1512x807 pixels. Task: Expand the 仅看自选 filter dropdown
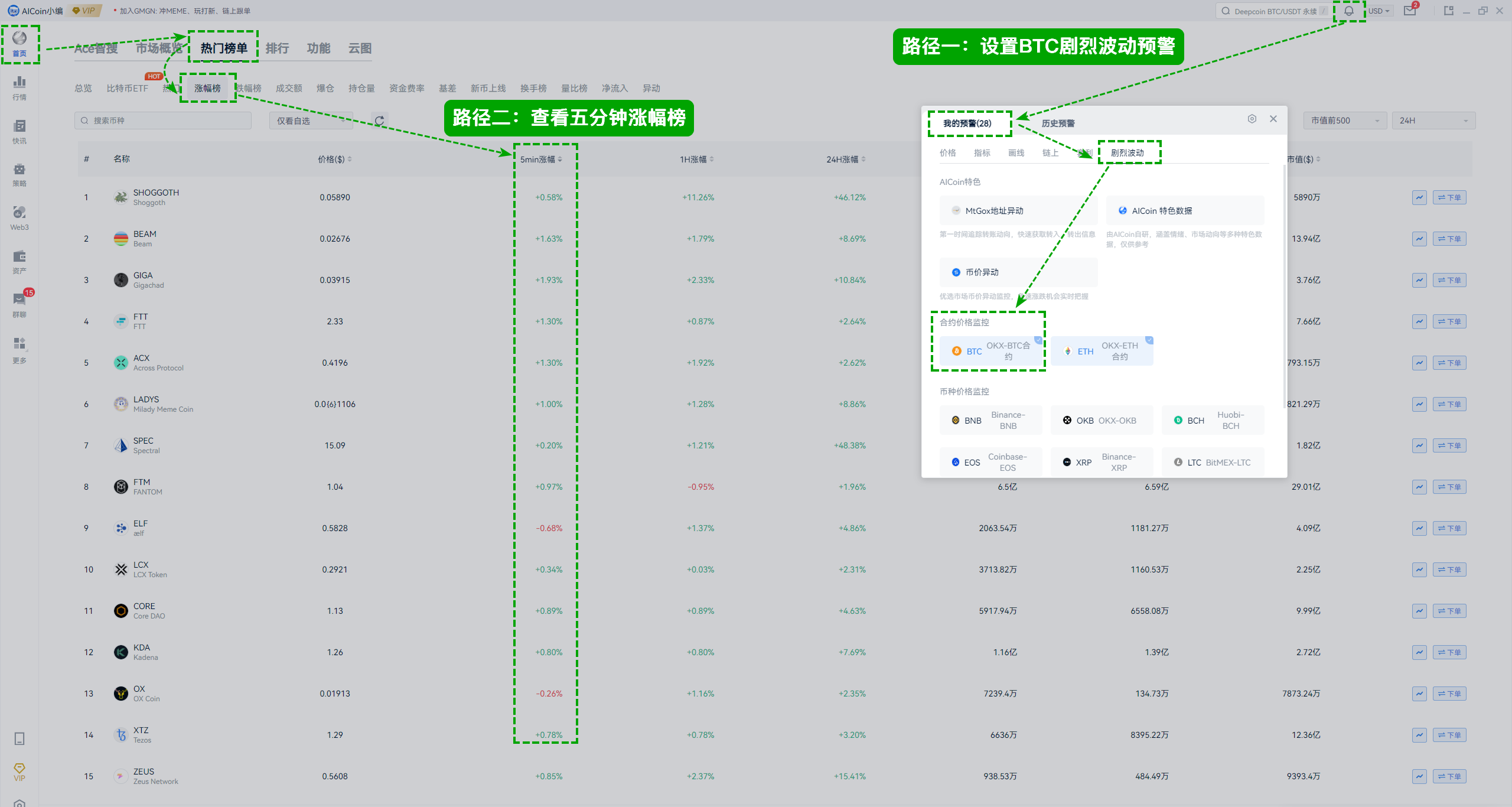coord(311,121)
